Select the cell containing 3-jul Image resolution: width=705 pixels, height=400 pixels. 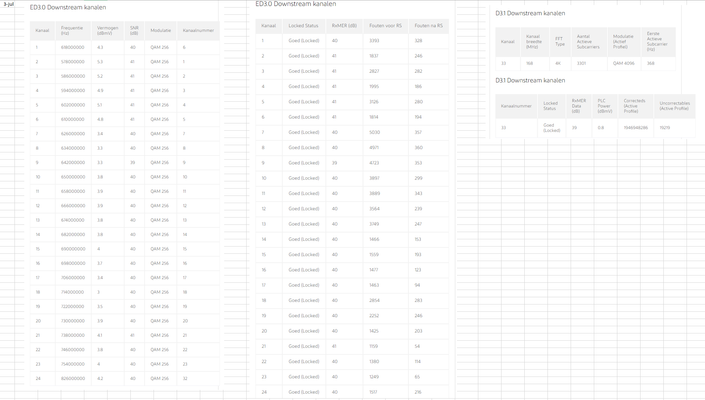click(x=8, y=4)
